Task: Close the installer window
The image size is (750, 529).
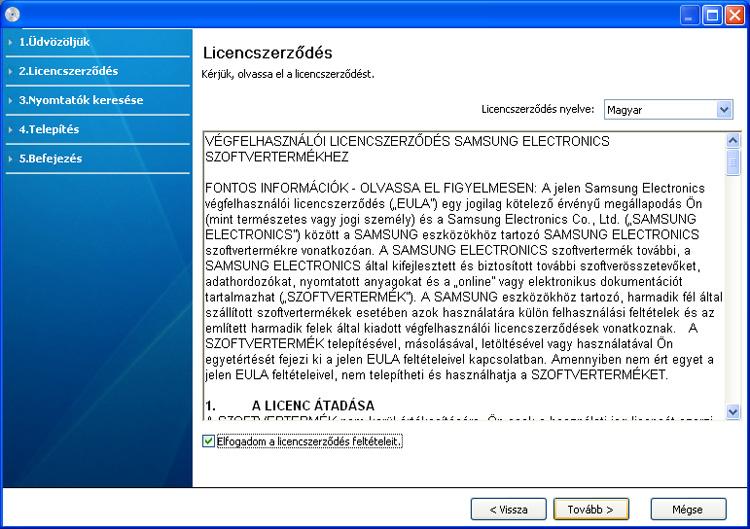Action: tap(734, 15)
